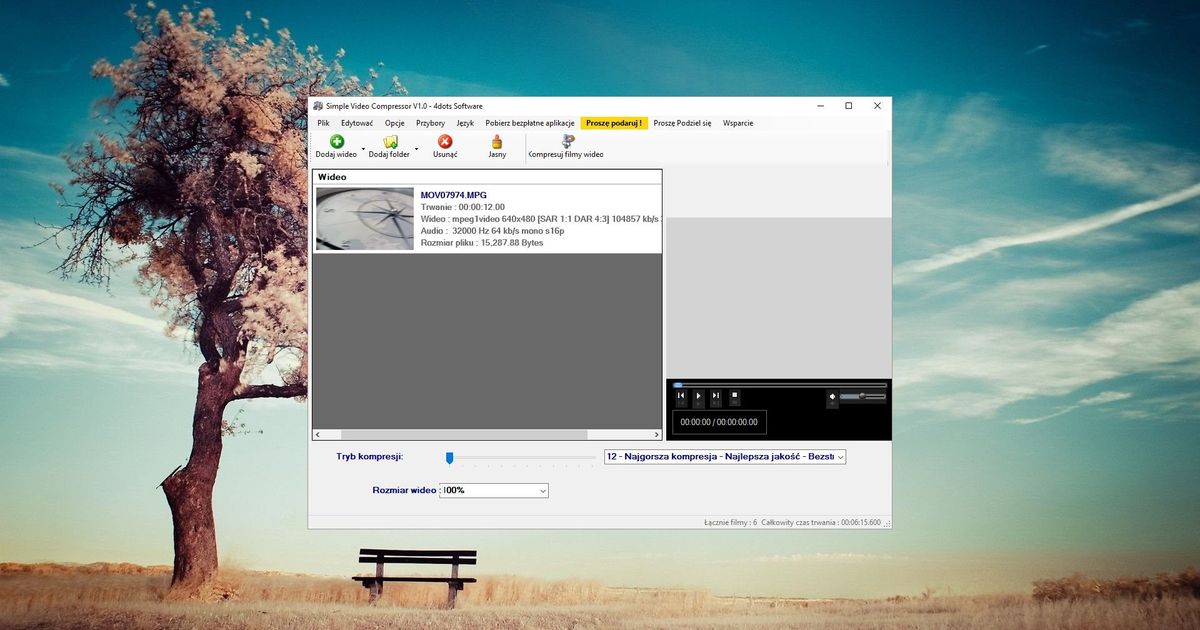1200x630 pixels.
Task: Open the Plik menu
Action: (323, 123)
